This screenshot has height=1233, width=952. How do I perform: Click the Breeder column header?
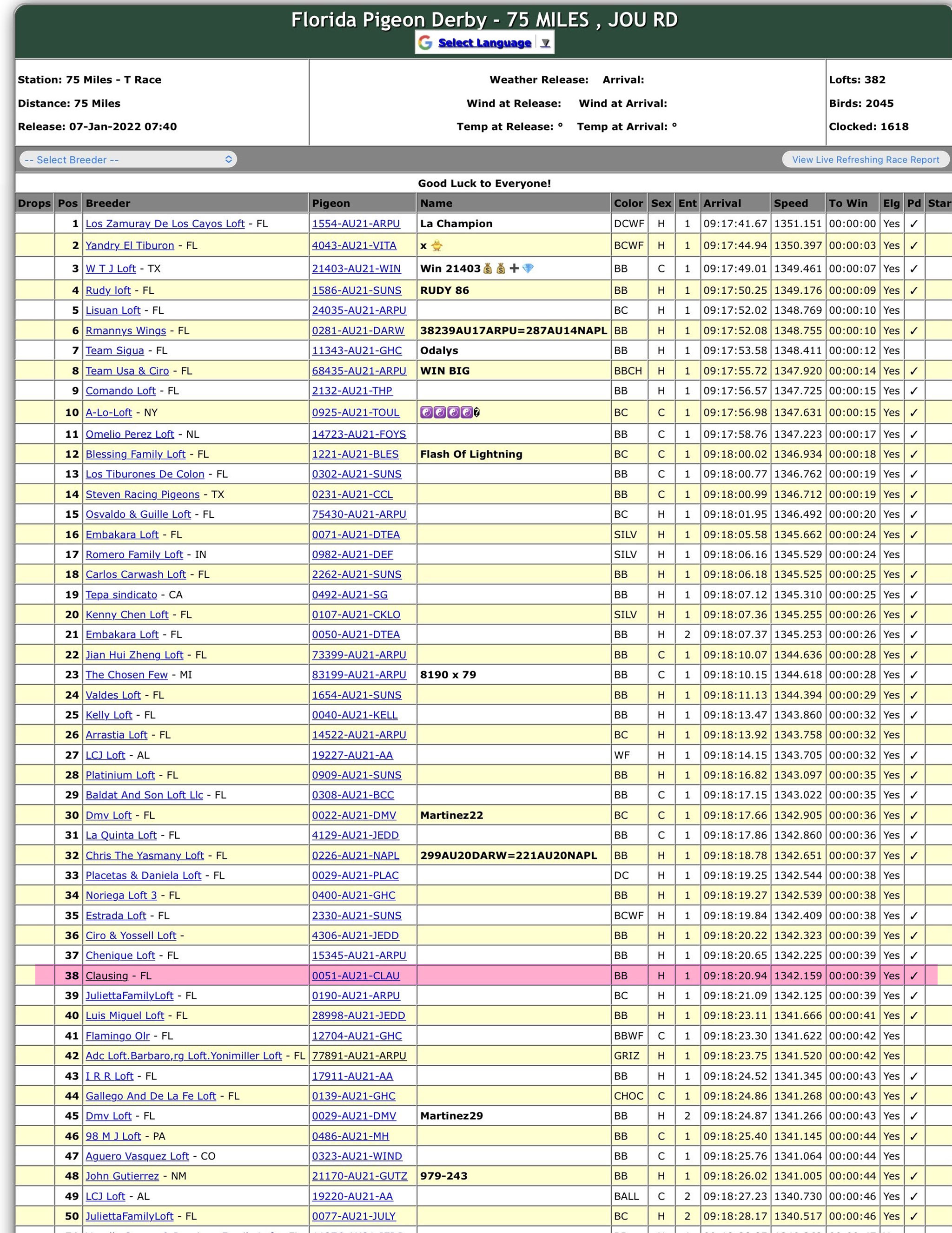point(108,203)
